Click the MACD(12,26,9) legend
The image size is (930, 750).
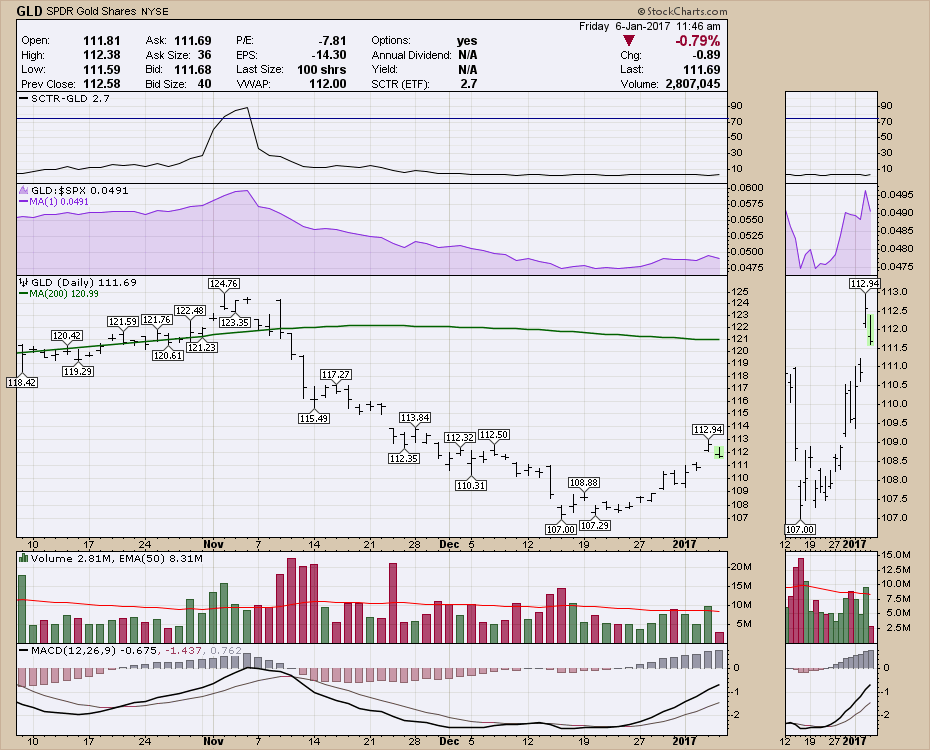[130, 650]
